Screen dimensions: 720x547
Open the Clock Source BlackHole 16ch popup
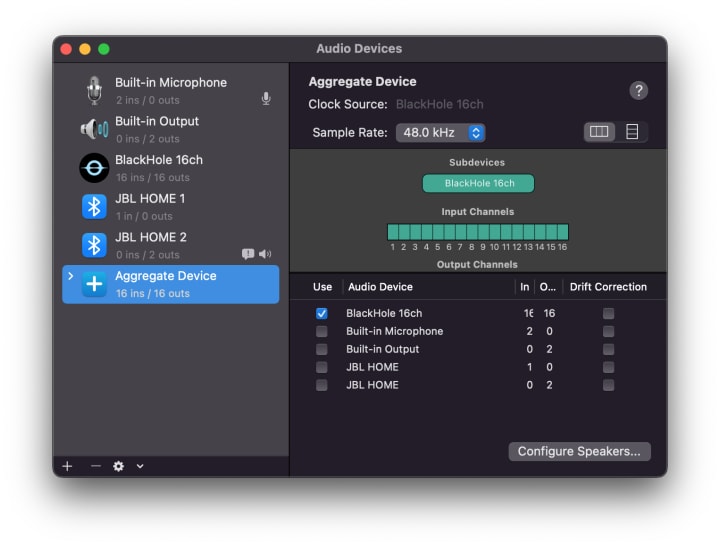click(x=439, y=104)
